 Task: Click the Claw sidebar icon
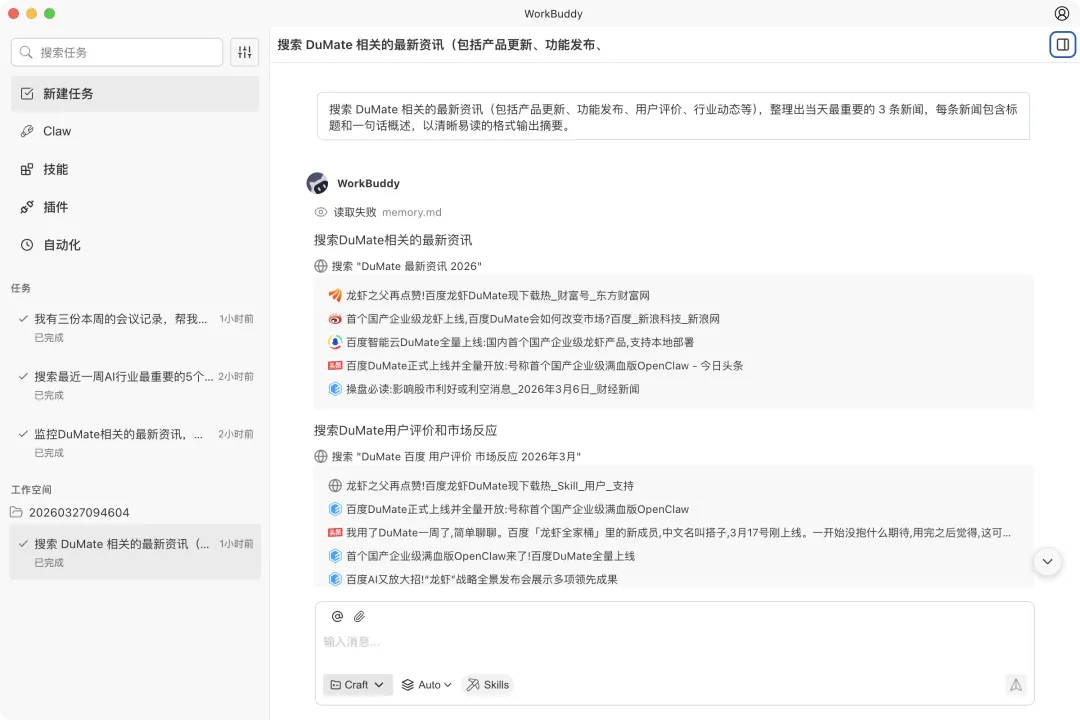(27, 131)
